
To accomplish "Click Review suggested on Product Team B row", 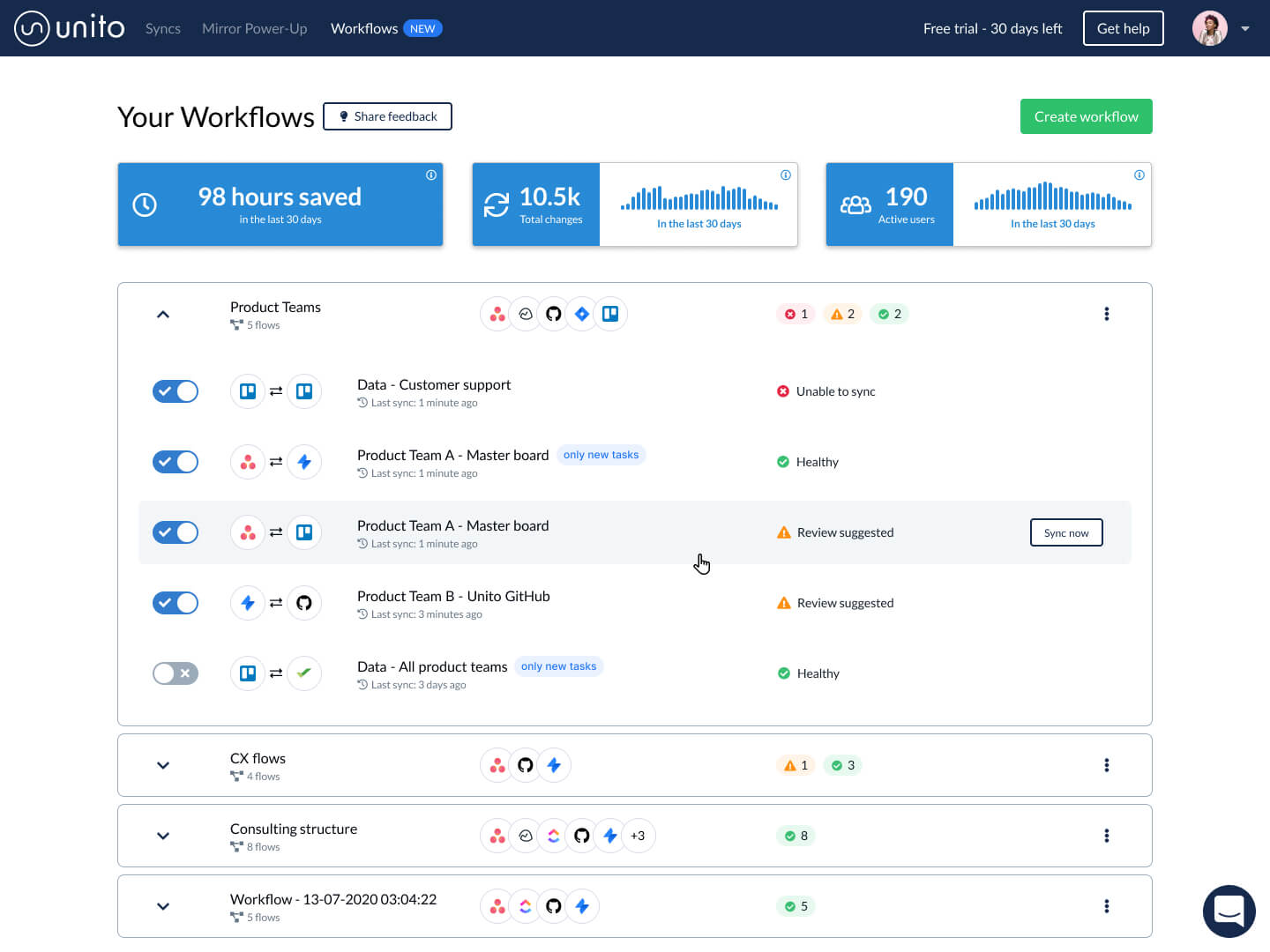I will pyautogui.click(x=835, y=603).
